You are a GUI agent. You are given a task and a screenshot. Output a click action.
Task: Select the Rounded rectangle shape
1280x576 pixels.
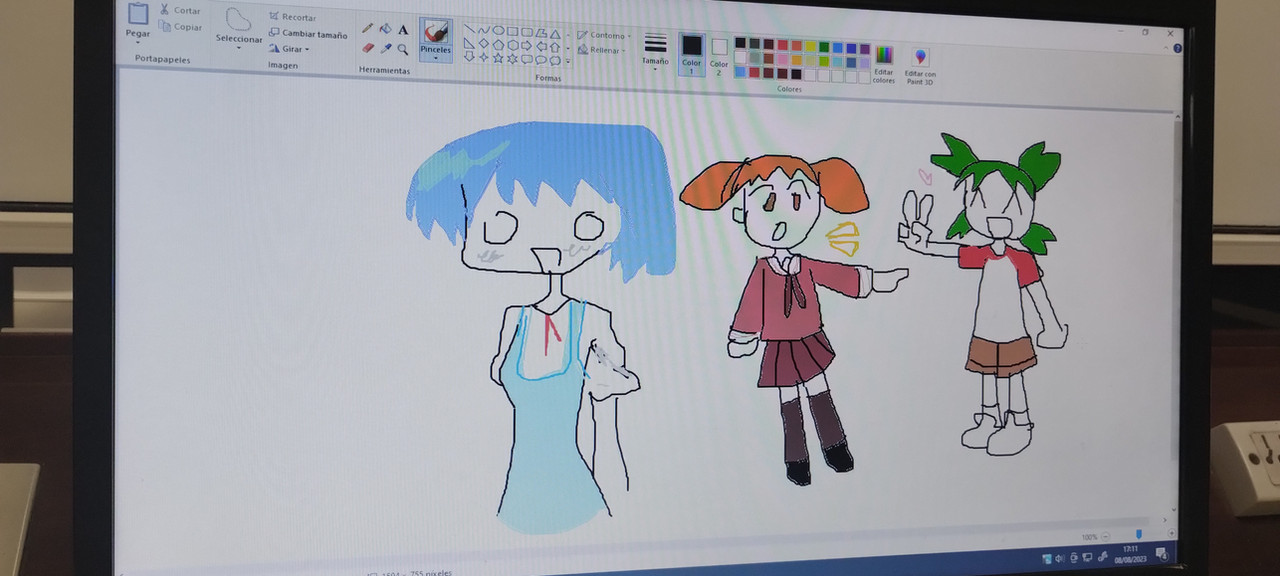click(x=527, y=32)
